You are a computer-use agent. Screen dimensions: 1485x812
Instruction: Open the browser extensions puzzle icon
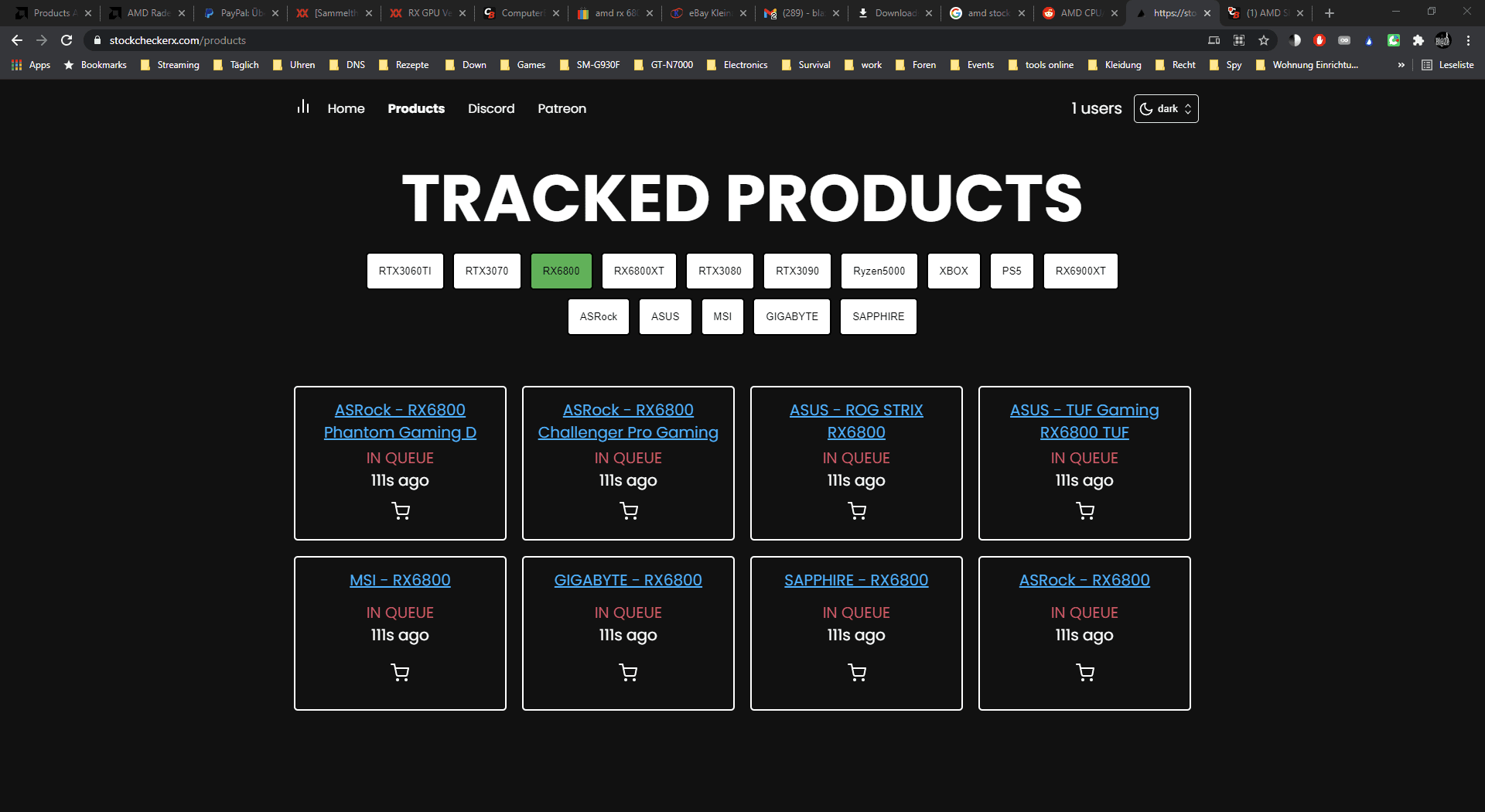(x=1418, y=40)
